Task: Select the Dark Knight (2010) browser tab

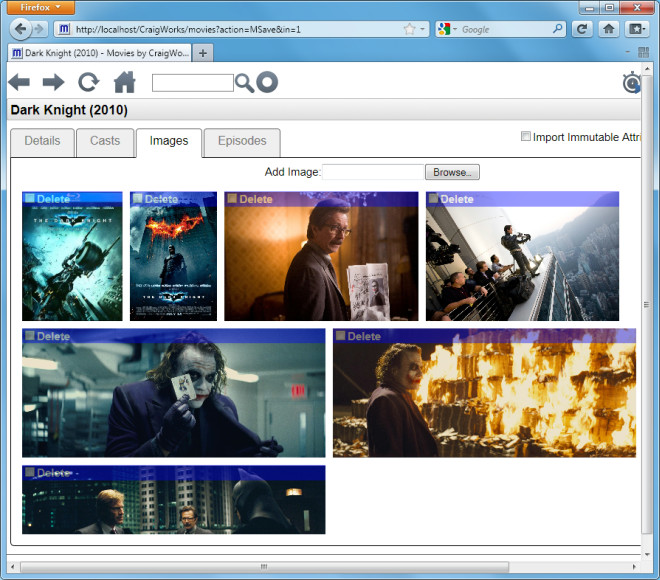Action: tap(99, 53)
